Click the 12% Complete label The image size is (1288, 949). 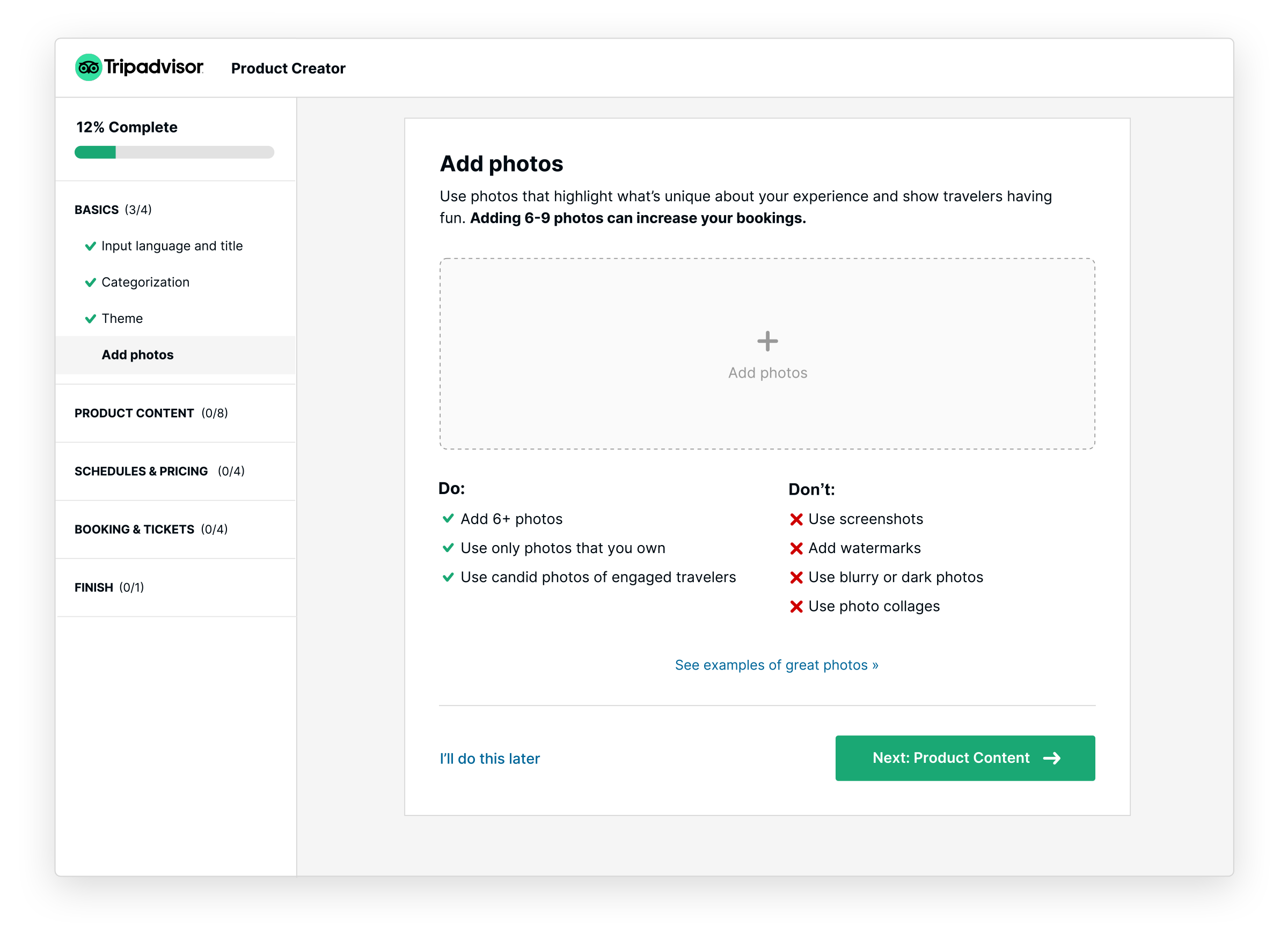click(127, 127)
